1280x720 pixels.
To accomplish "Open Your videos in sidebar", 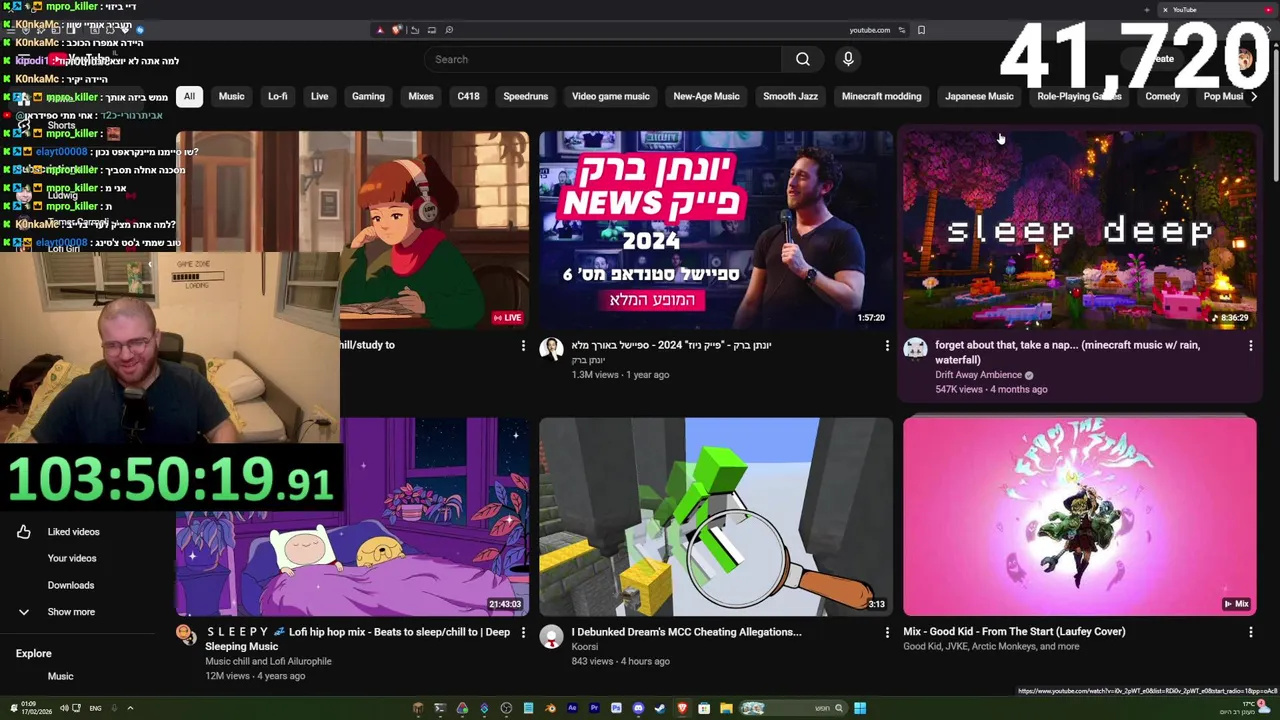I will (x=72, y=559).
